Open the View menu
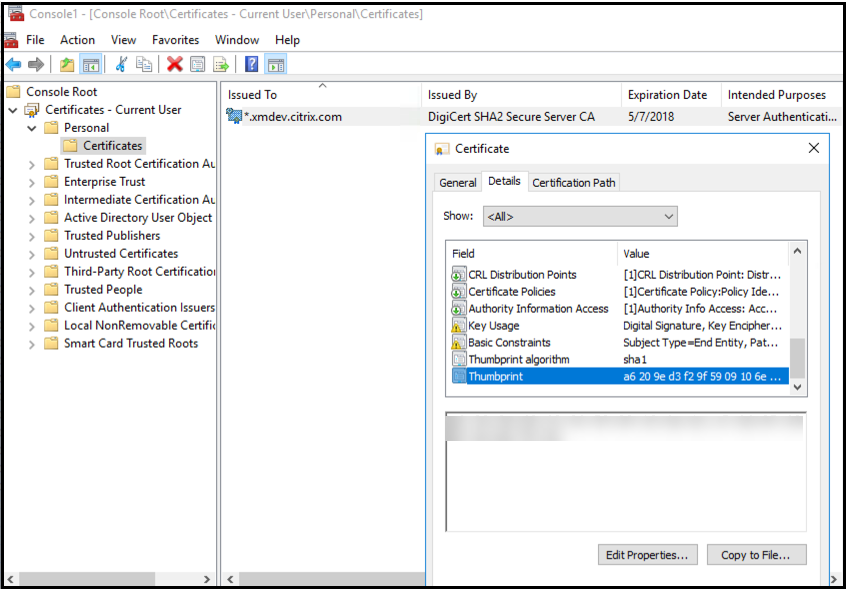This screenshot has width=846, height=589. 124,40
